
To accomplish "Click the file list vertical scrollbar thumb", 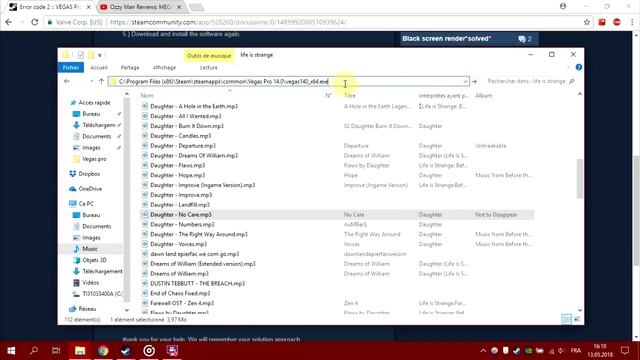I will (x=580, y=179).
